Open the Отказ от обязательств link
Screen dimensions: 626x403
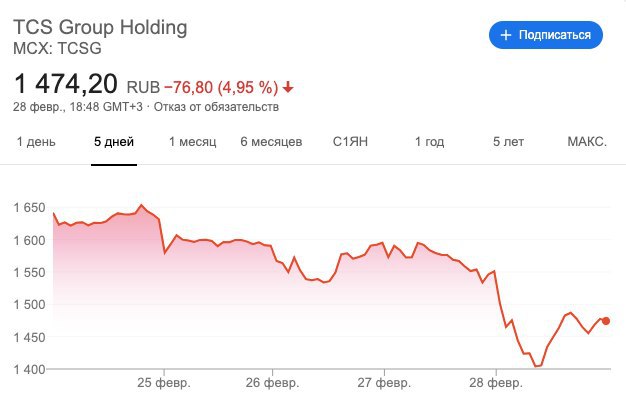[217, 106]
